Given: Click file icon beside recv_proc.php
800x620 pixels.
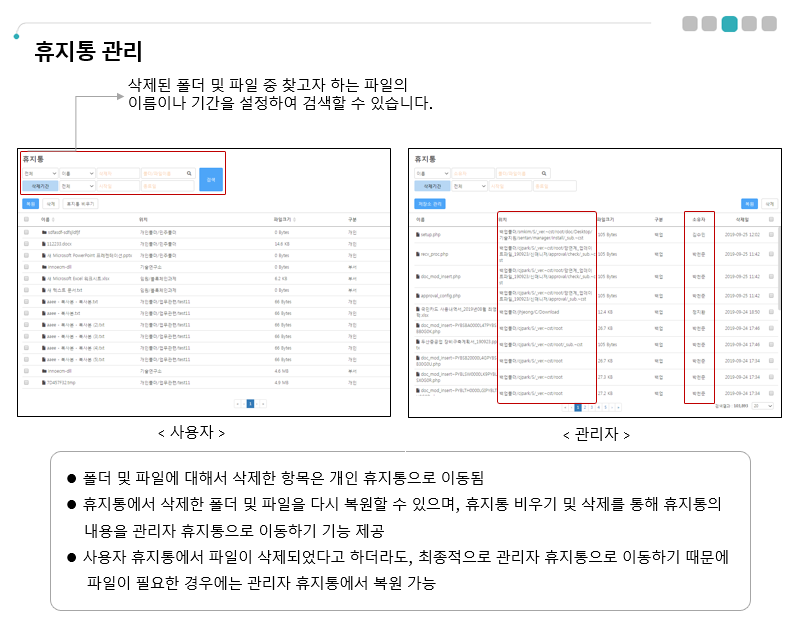Looking at the screenshot, I should tap(418, 255).
